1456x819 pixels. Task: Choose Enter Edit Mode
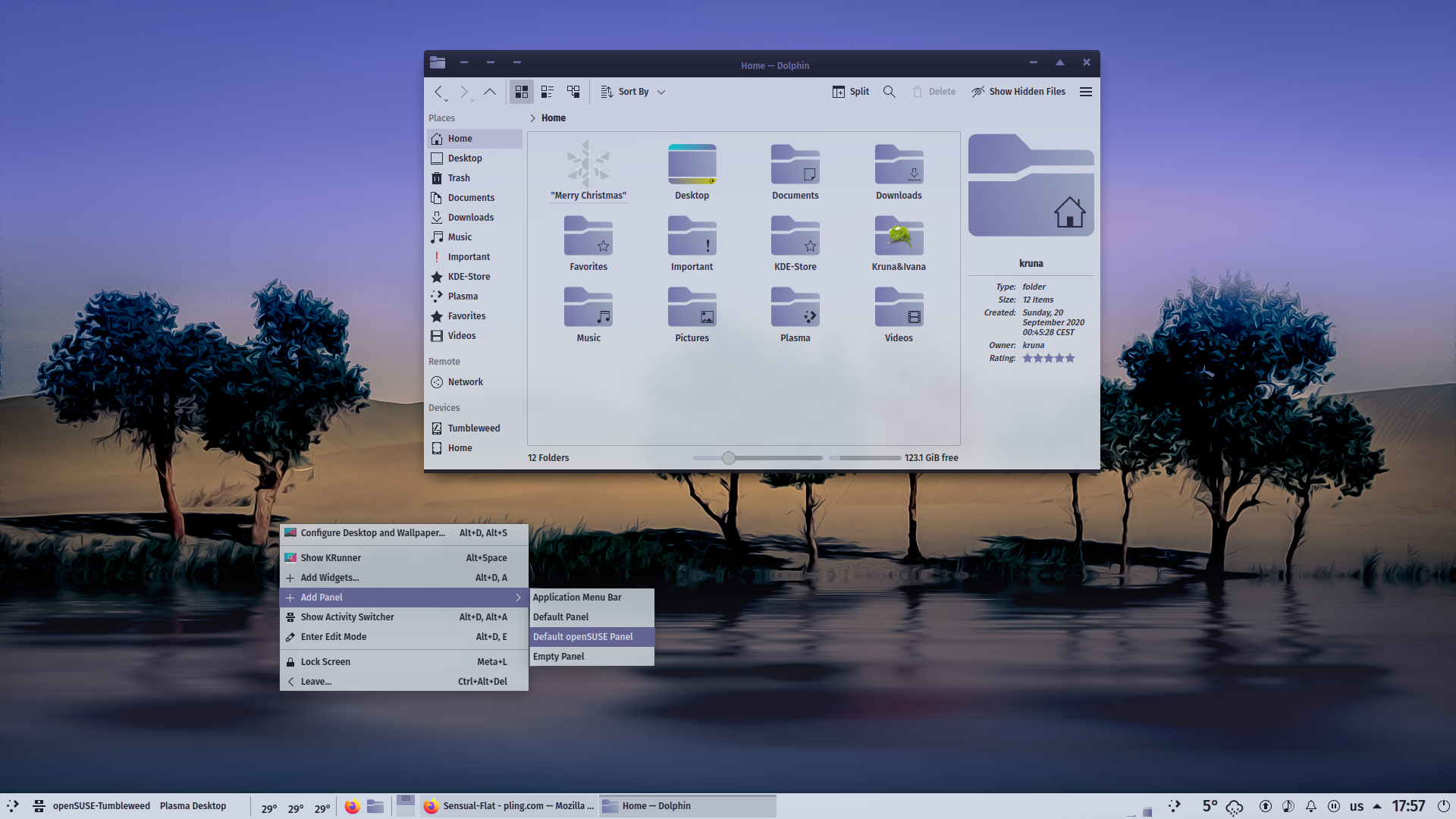(x=404, y=637)
